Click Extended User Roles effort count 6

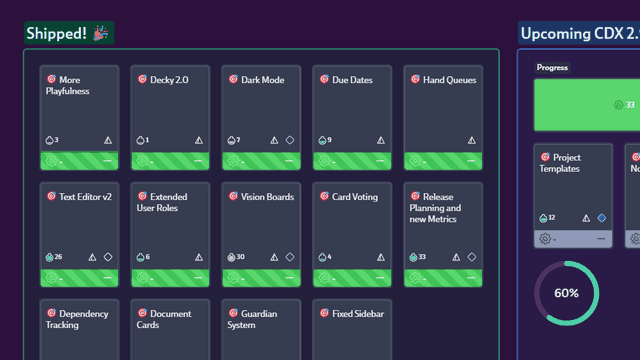(x=143, y=257)
